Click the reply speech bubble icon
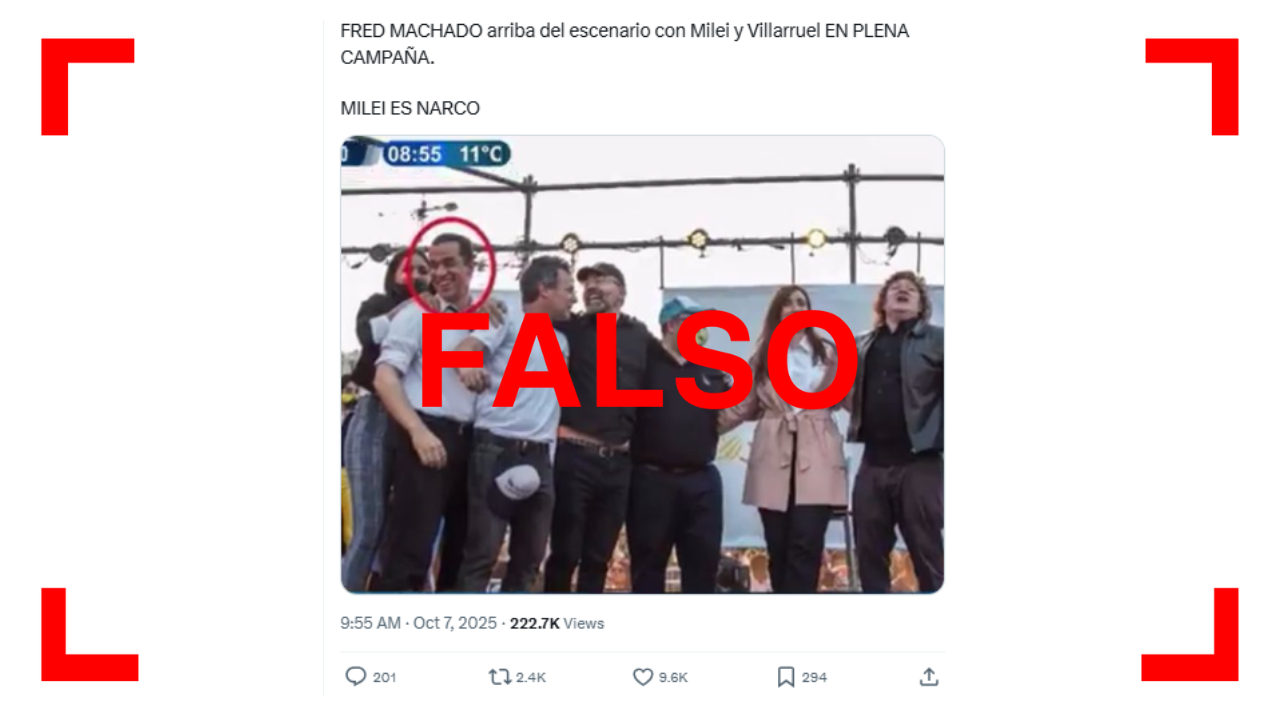The image size is (1280, 720). tap(355, 677)
